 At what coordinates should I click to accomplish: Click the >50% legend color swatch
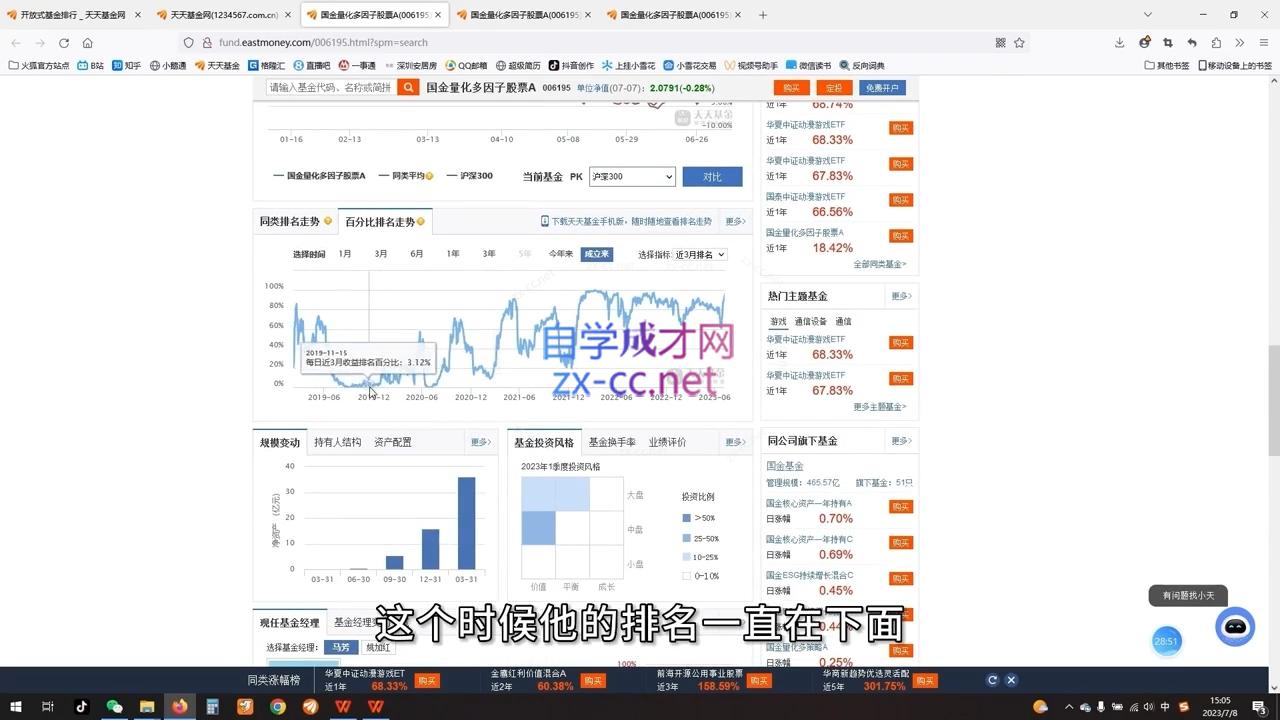(x=686, y=518)
